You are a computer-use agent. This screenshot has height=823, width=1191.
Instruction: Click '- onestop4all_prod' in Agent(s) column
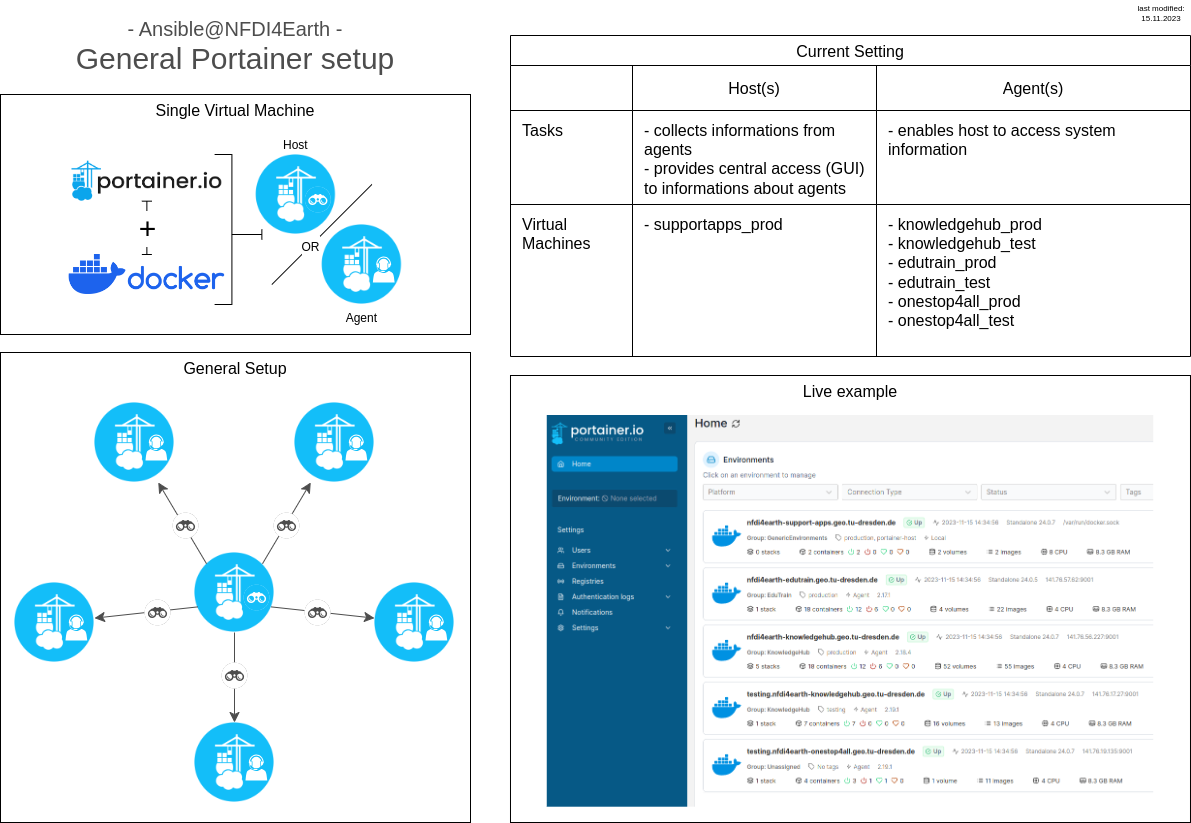coord(954,301)
